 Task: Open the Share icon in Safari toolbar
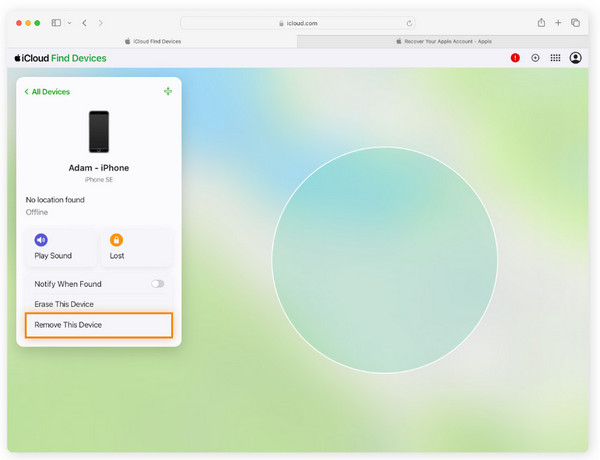coord(541,23)
